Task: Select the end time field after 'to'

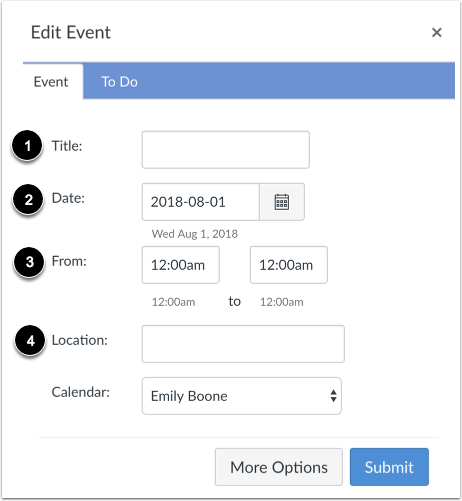Action: [289, 265]
